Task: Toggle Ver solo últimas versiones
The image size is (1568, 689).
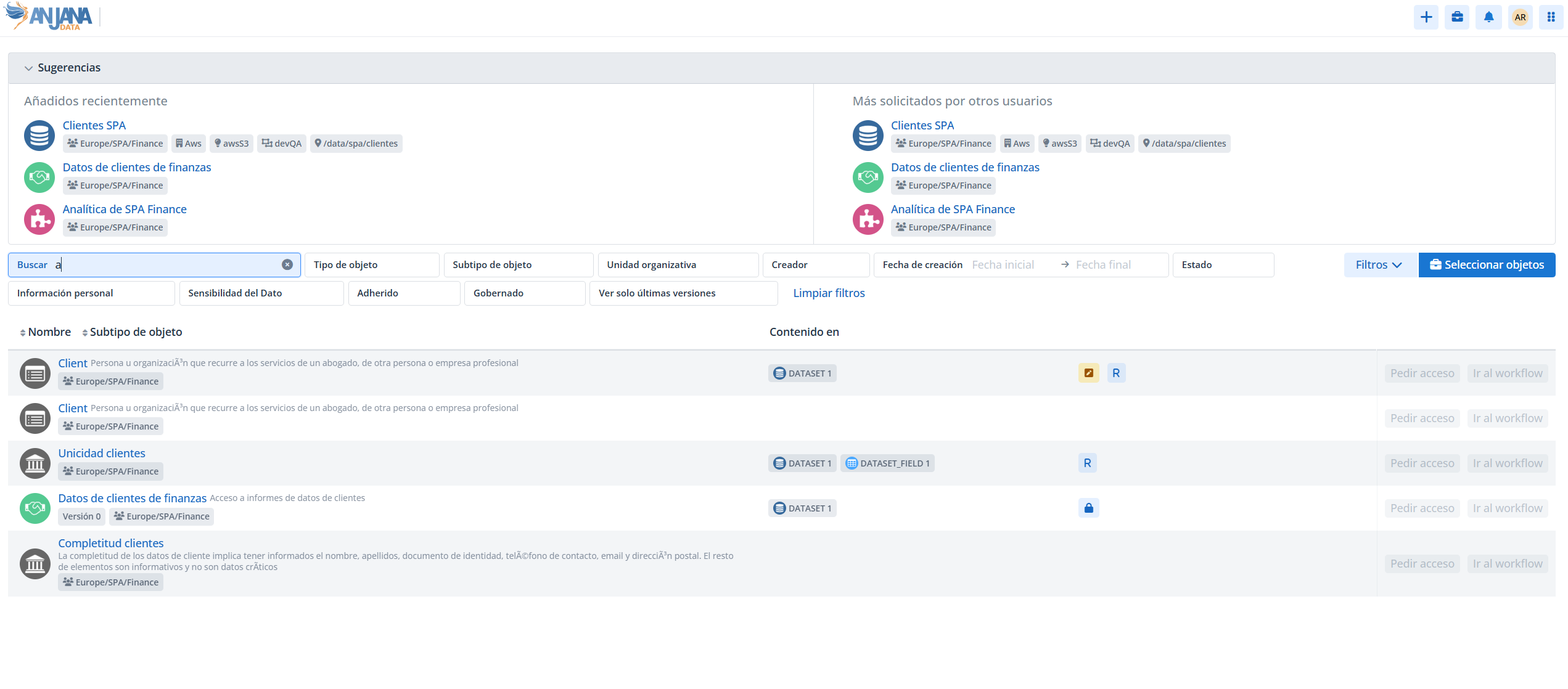Action: (x=683, y=293)
